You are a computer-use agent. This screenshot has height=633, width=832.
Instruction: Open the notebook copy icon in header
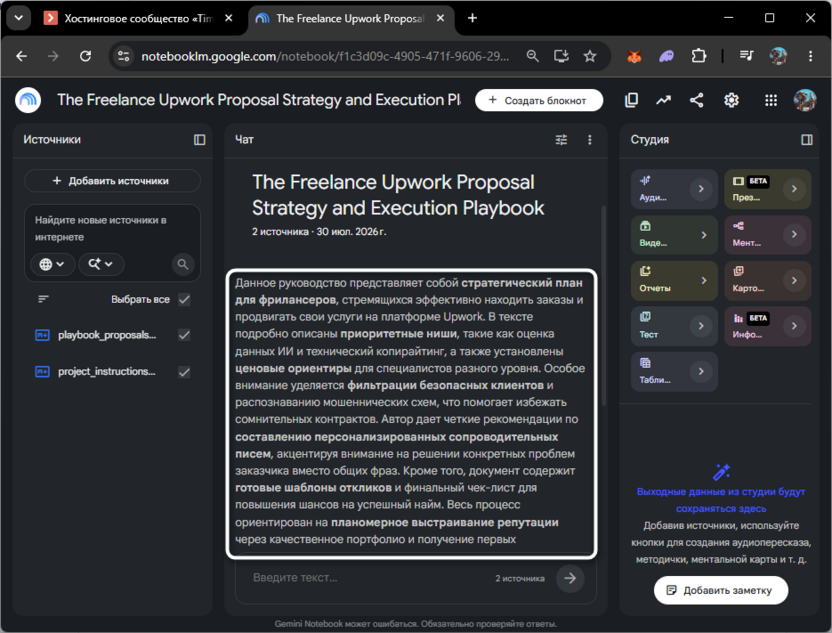[631, 100]
